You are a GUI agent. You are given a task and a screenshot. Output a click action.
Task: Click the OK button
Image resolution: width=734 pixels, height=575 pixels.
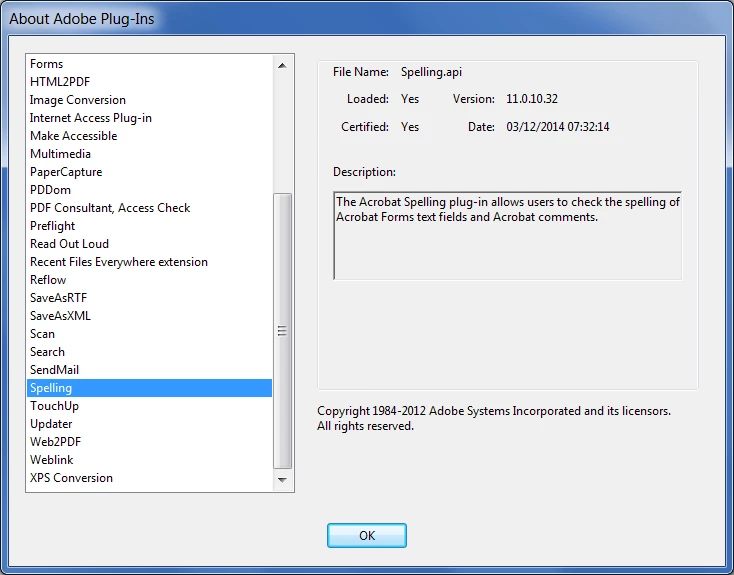pyautogui.click(x=367, y=535)
